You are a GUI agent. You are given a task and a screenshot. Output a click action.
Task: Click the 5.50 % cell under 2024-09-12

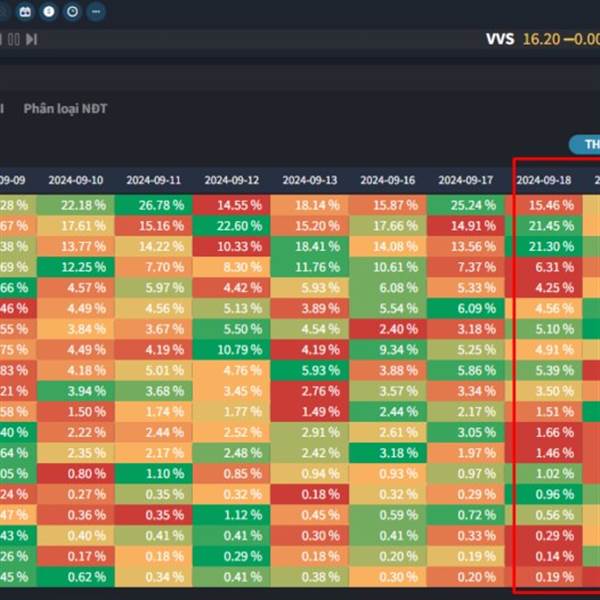click(232, 329)
